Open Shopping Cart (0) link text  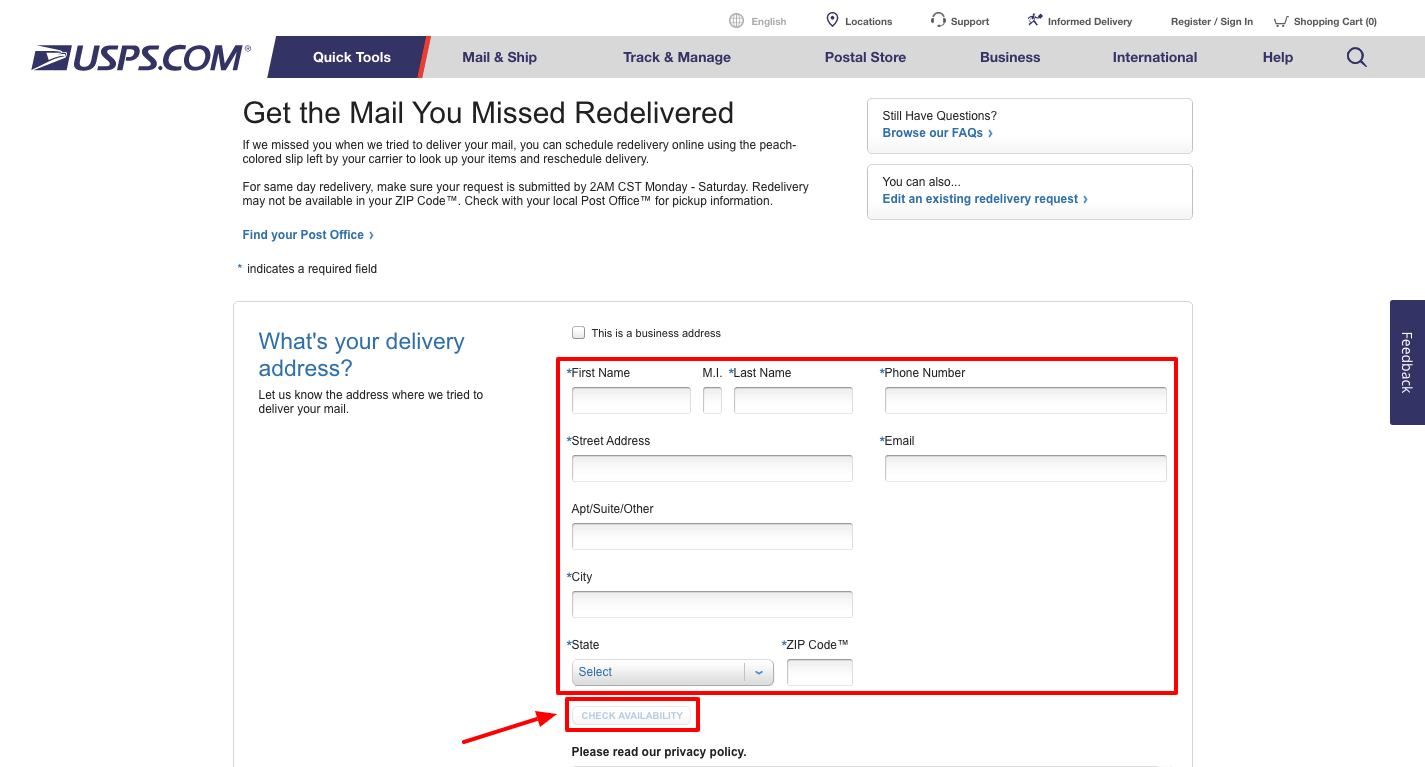tap(1335, 22)
